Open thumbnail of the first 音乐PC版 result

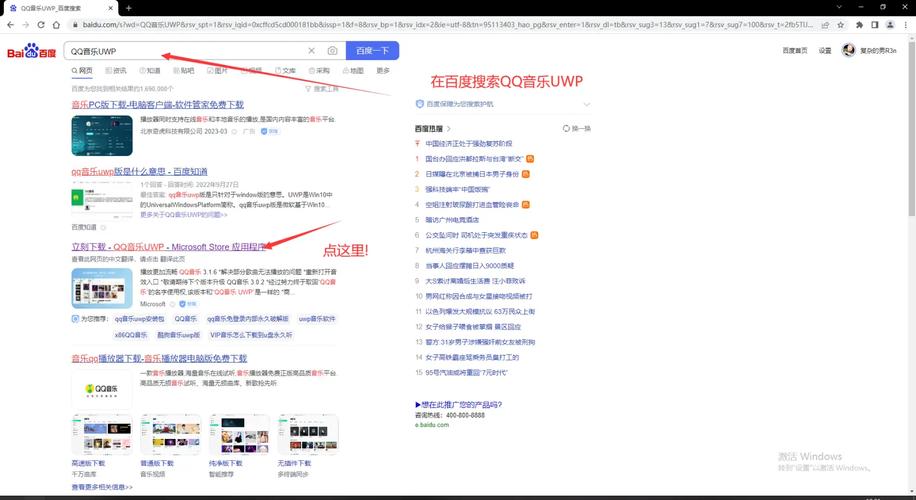point(102,136)
